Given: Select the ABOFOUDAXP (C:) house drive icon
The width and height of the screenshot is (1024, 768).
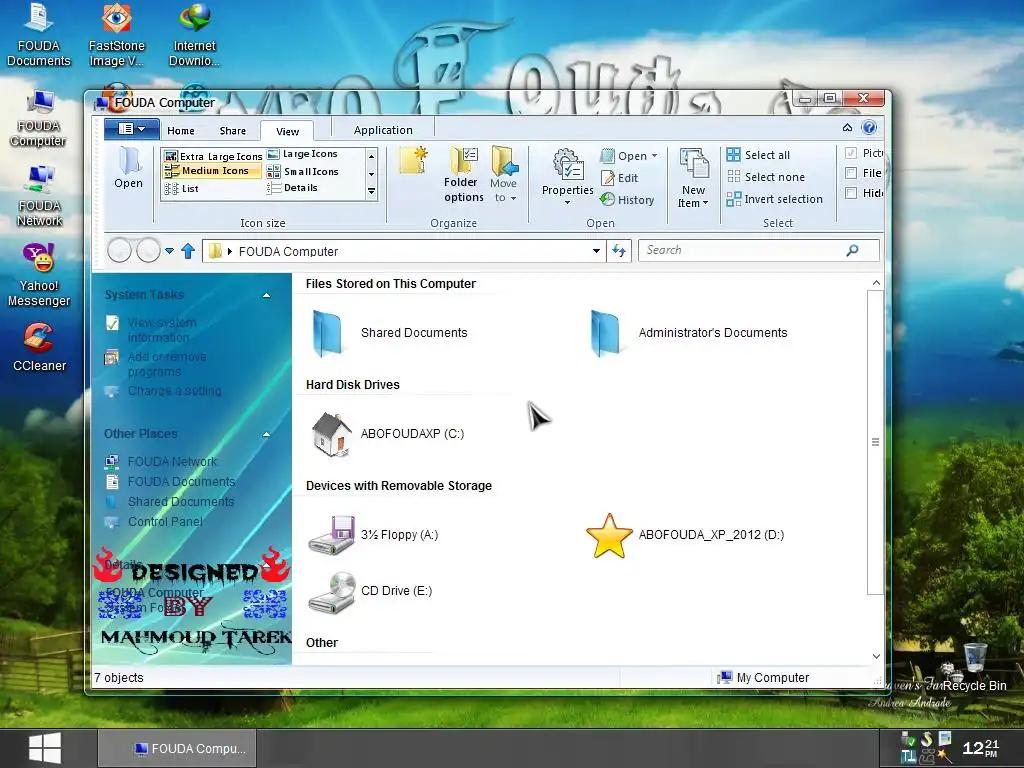Looking at the screenshot, I should (x=332, y=434).
